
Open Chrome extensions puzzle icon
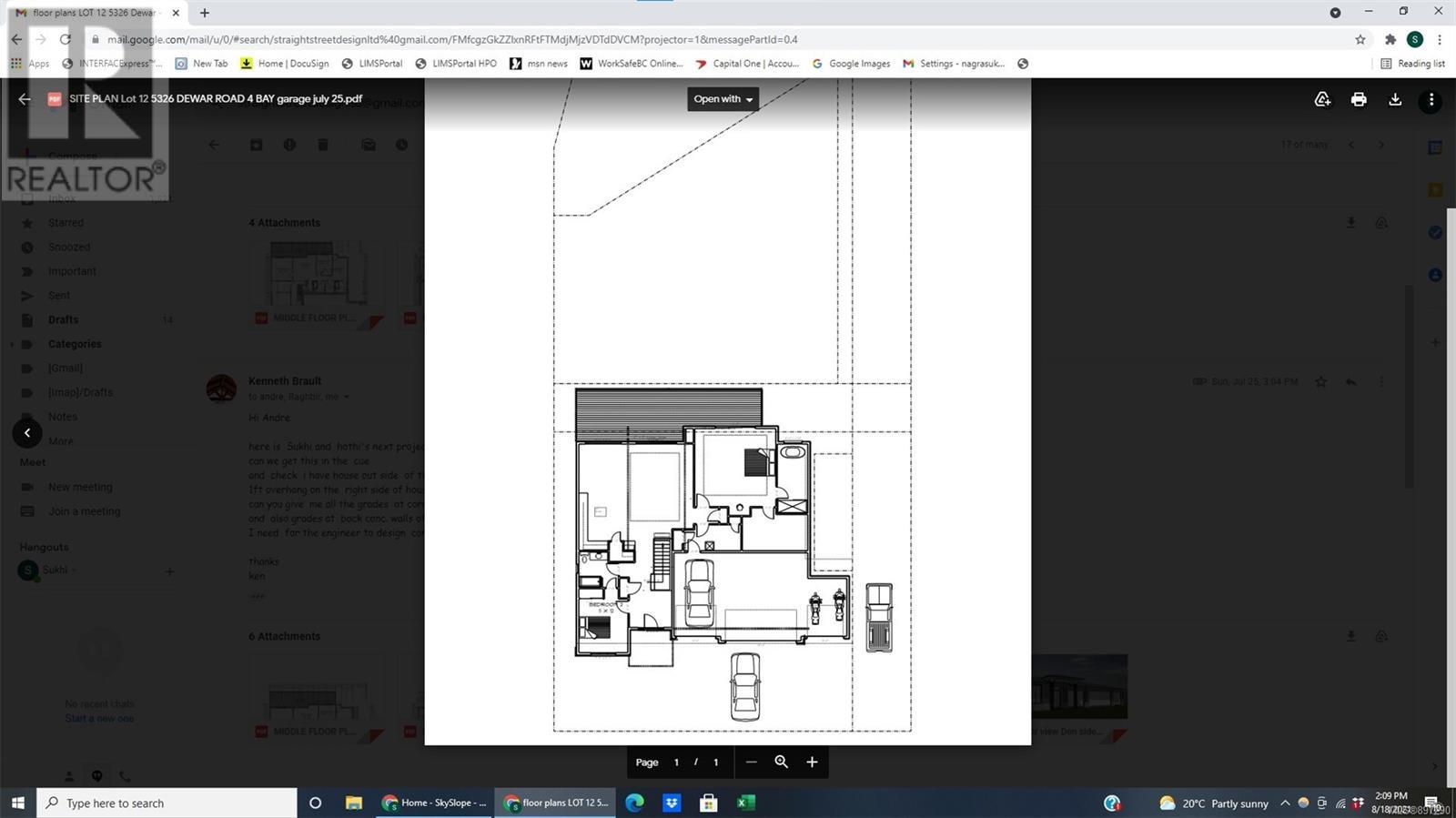click(1390, 39)
